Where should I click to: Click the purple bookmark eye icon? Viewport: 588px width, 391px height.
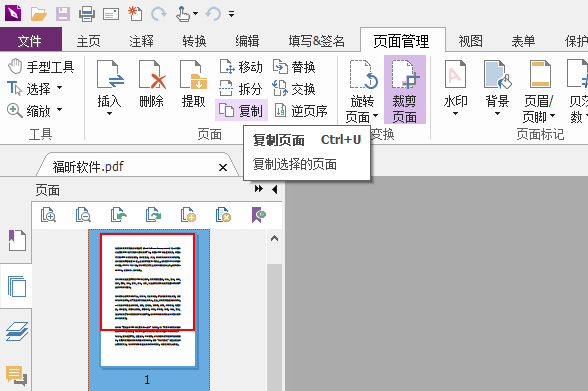pyautogui.click(x=258, y=215)
